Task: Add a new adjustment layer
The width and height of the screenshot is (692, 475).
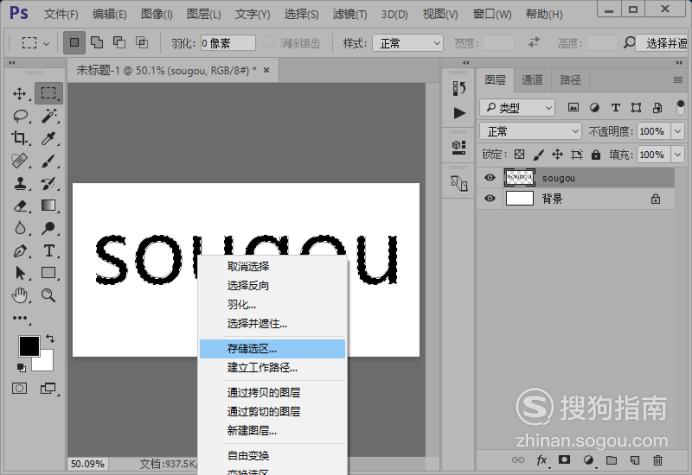Action: [x=588, y=460]
